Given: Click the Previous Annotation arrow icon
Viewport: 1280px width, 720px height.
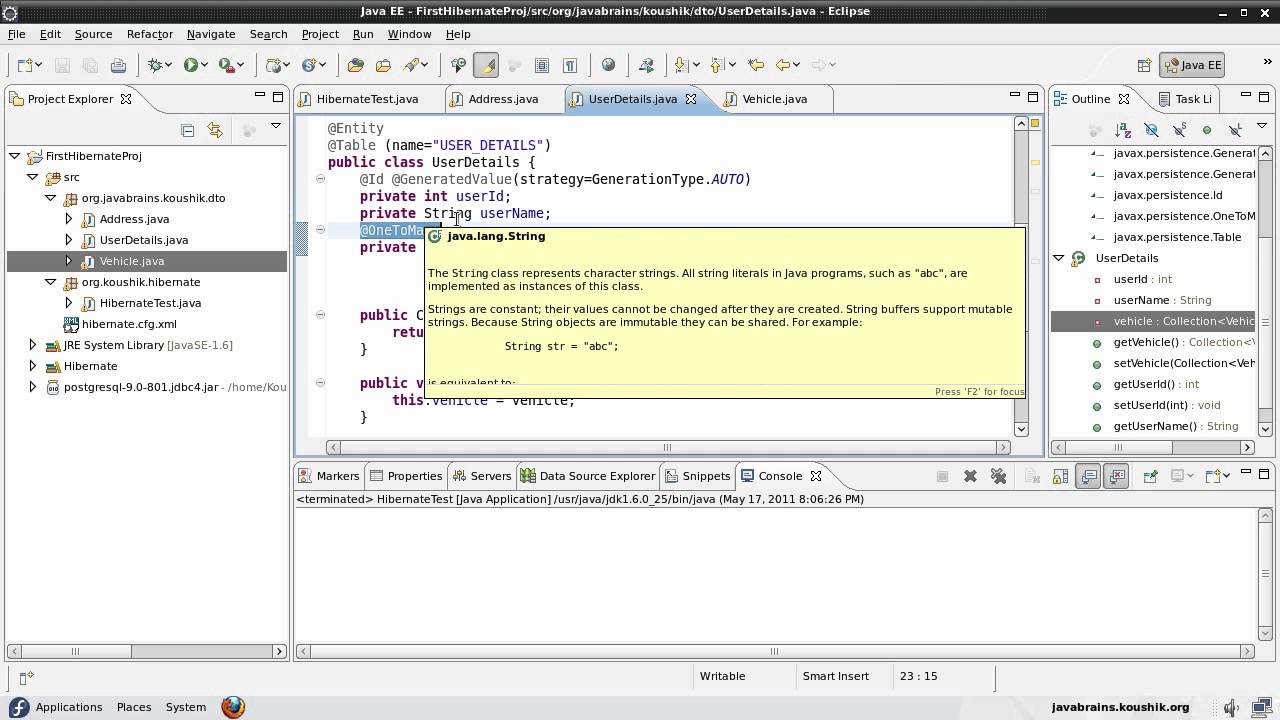Looking at the screenshot, I should pyautogui.click(x=717, y=65).
